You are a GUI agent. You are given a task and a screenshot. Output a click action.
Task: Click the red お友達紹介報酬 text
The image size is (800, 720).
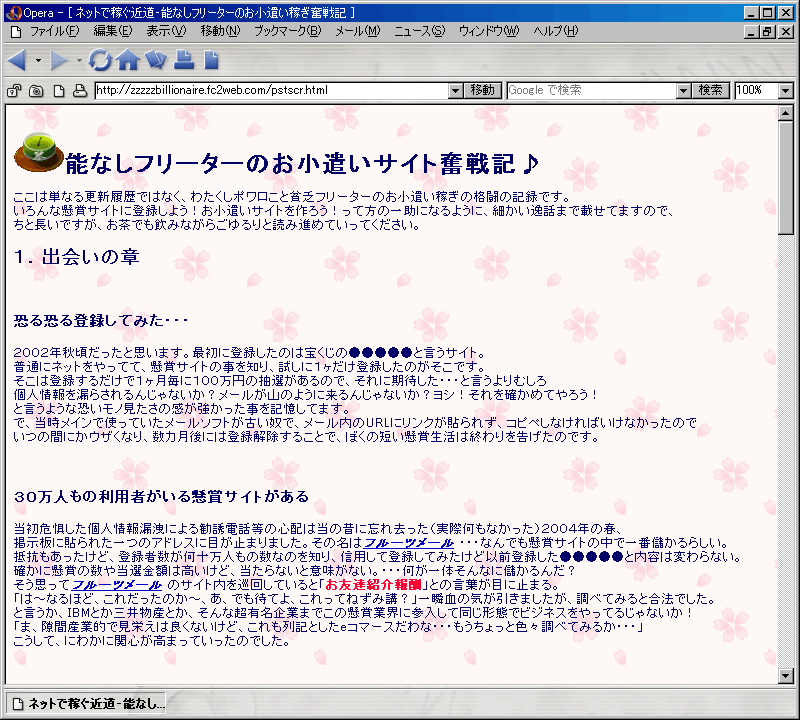[373, 585]
